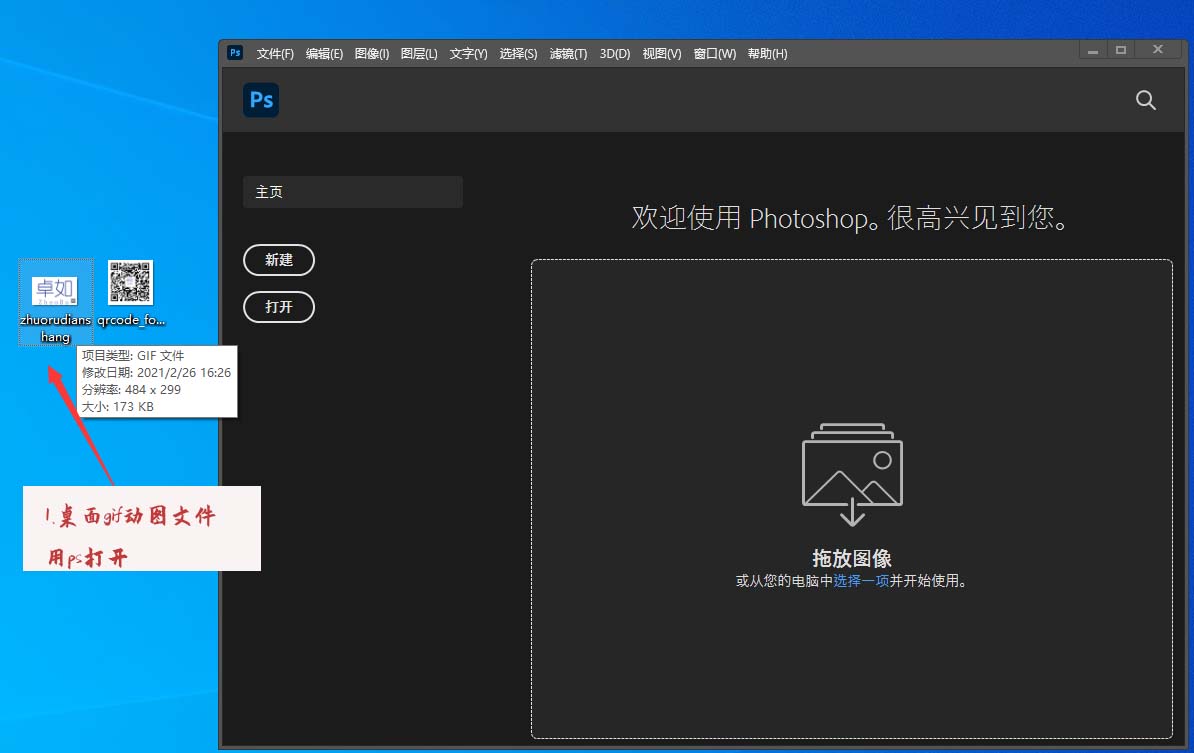Click the GIF file tooltip popup
Viewport: 1194px width, 753px height.
[x=157, y=381]
